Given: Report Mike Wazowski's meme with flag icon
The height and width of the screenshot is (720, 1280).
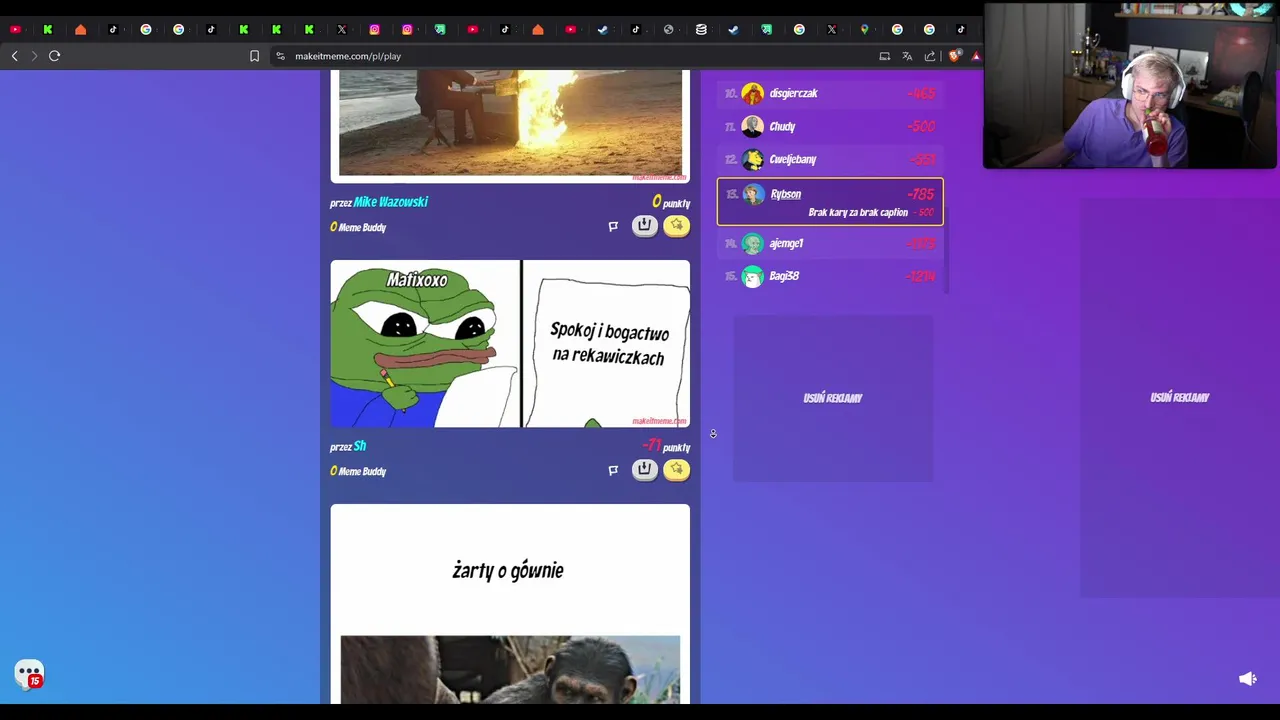Looking at the screenshot, I should point(613,226).
